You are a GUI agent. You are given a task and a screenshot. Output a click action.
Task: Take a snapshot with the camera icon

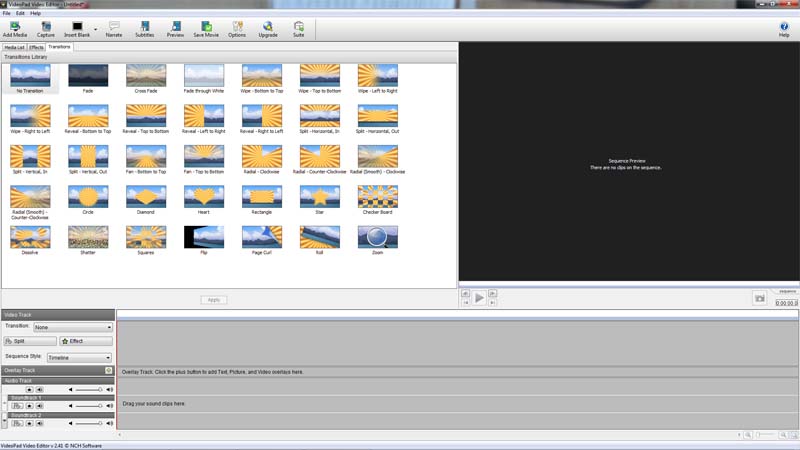[760, 298]
